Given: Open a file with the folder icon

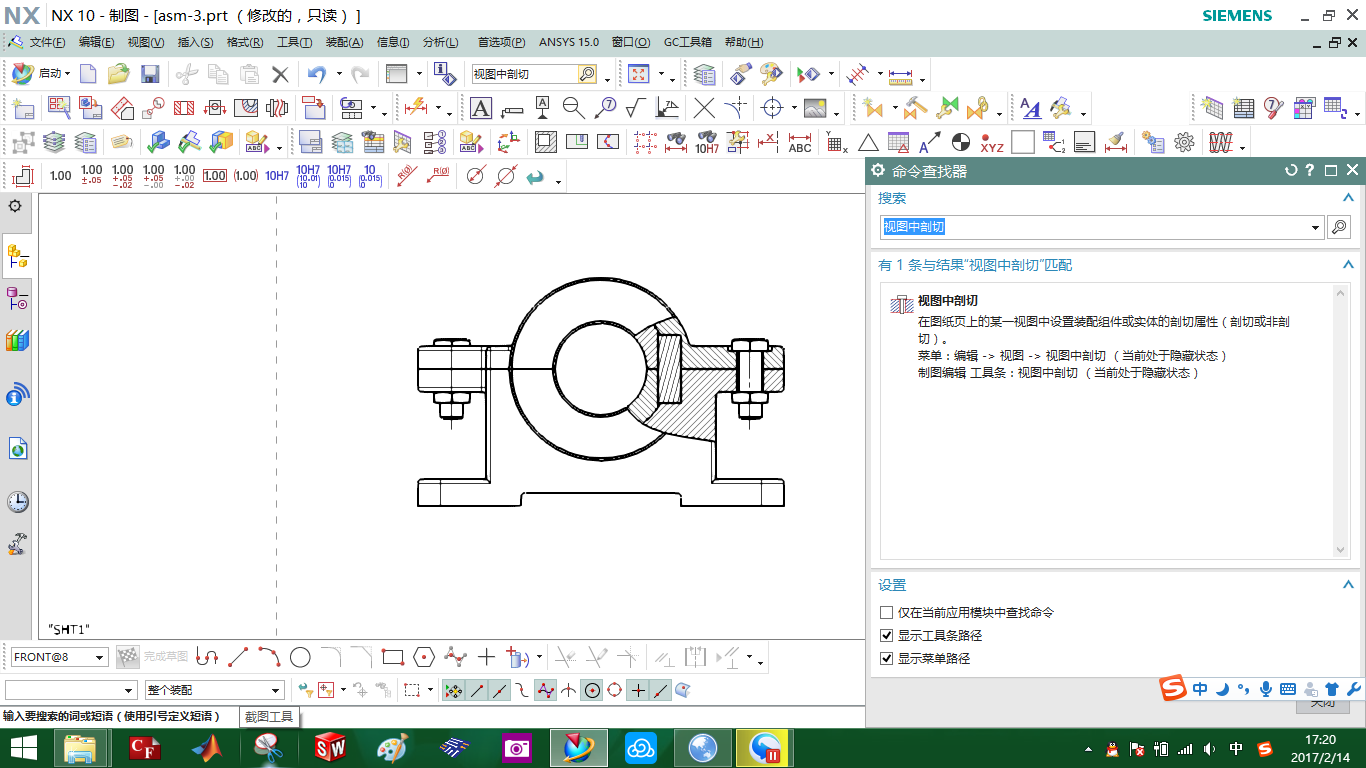Looking at the screenshot, I should 119,74.
